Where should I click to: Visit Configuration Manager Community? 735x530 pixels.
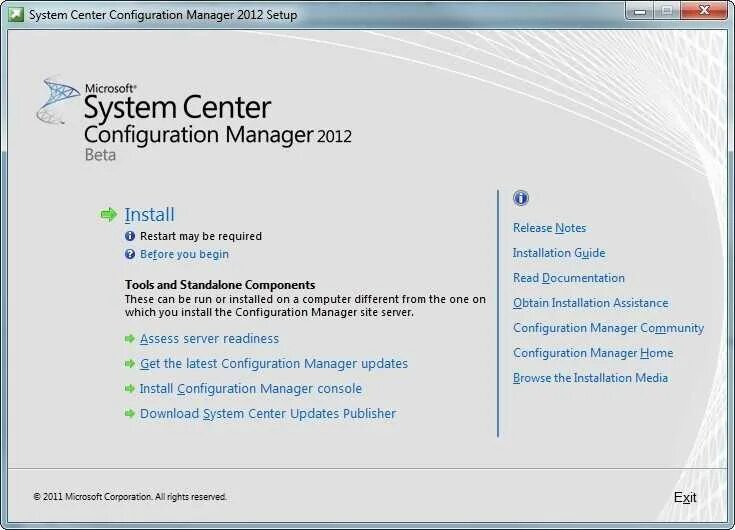tap(608, 328)
